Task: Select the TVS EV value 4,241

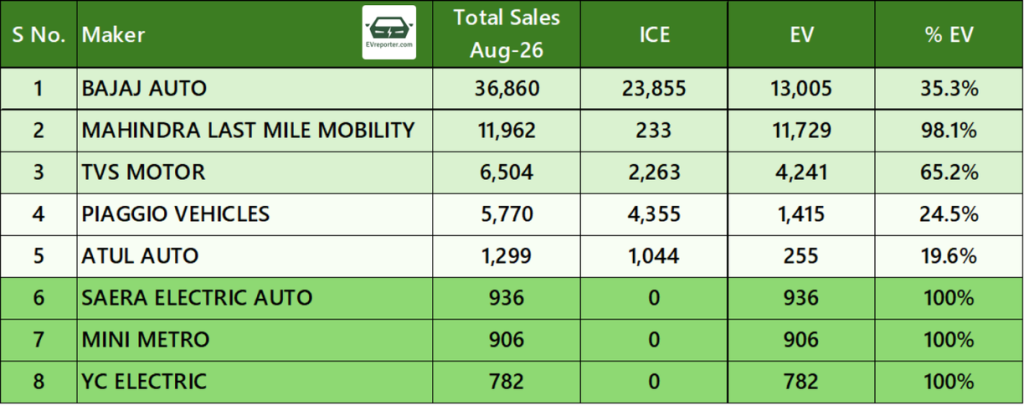Action: (x=801, y=172)
